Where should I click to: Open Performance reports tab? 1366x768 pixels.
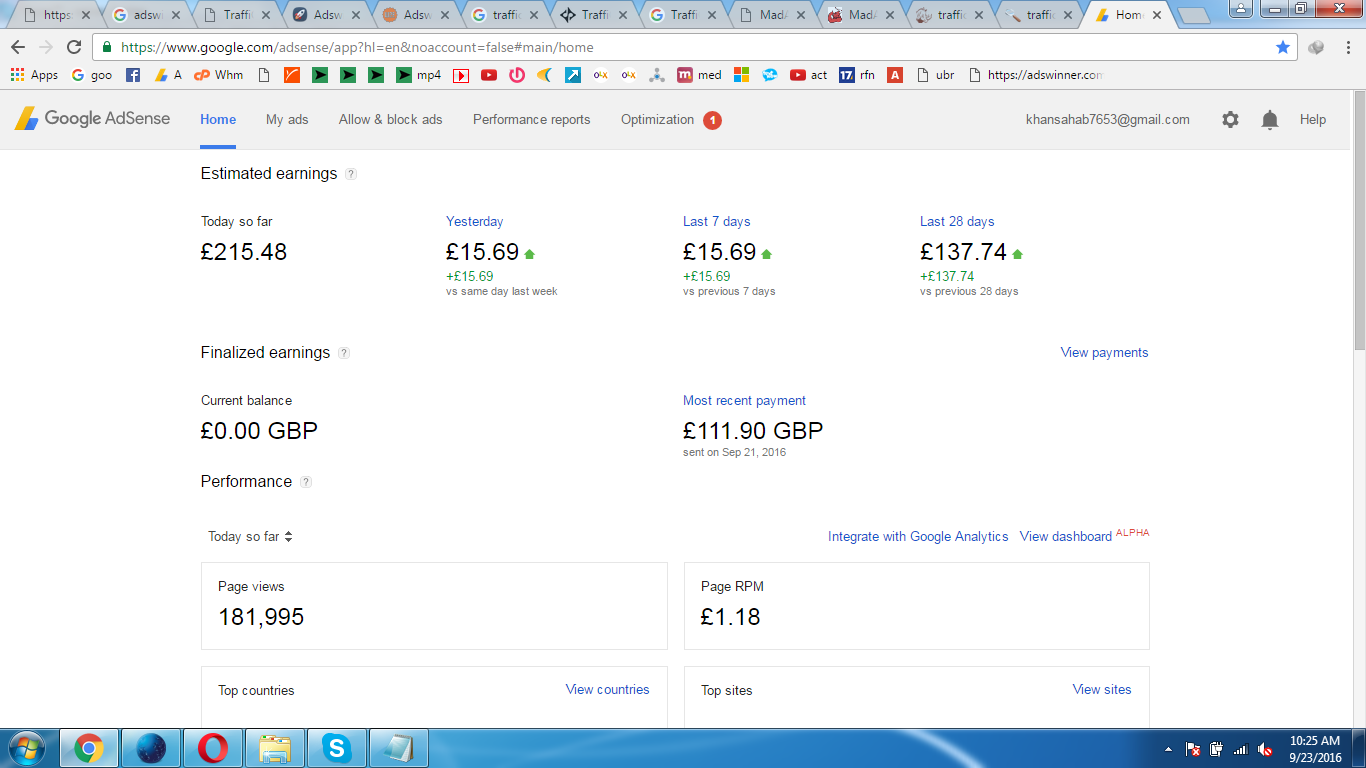pos(532,119)
